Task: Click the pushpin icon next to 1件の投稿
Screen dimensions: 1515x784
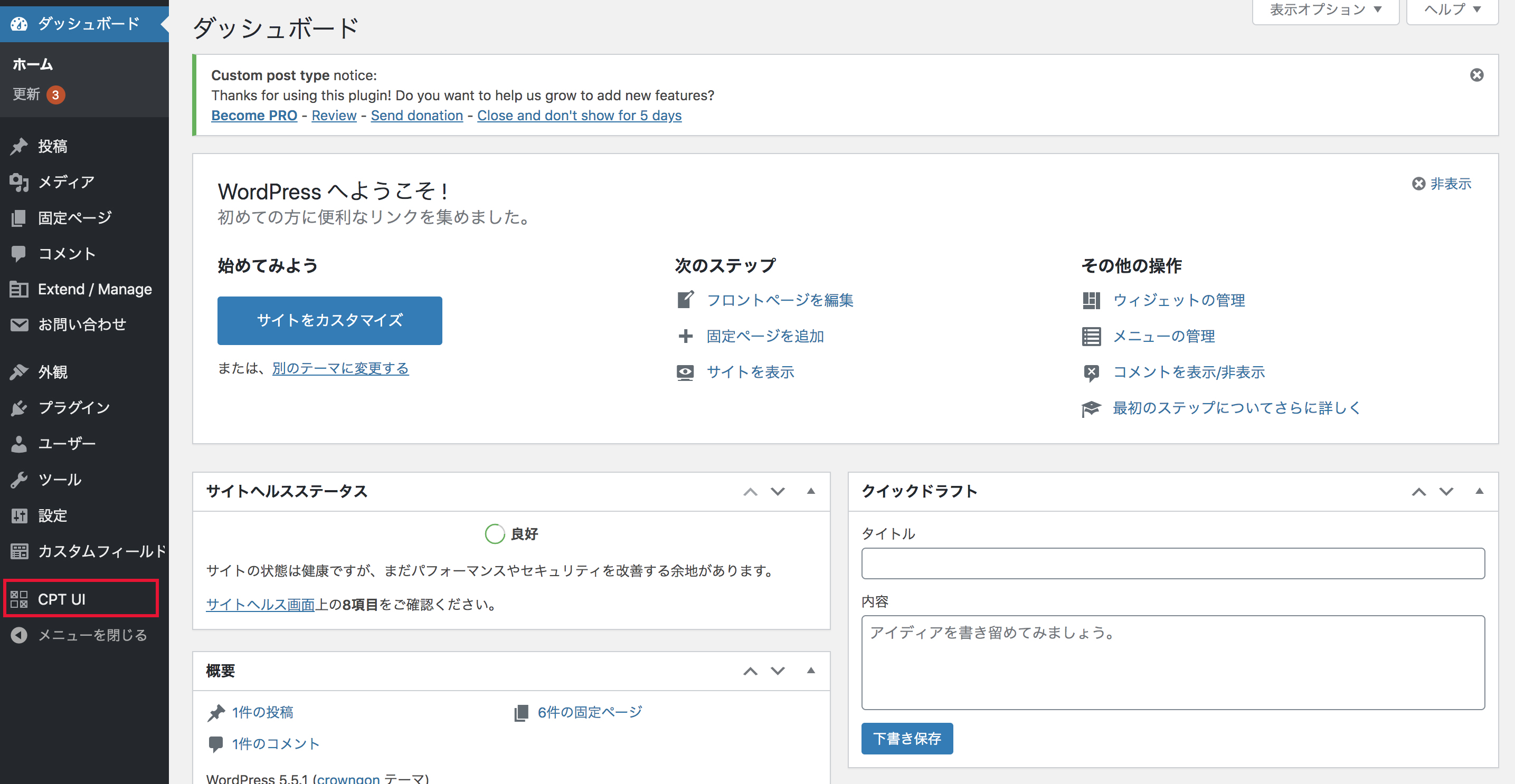Action: (x=216, y=712)
